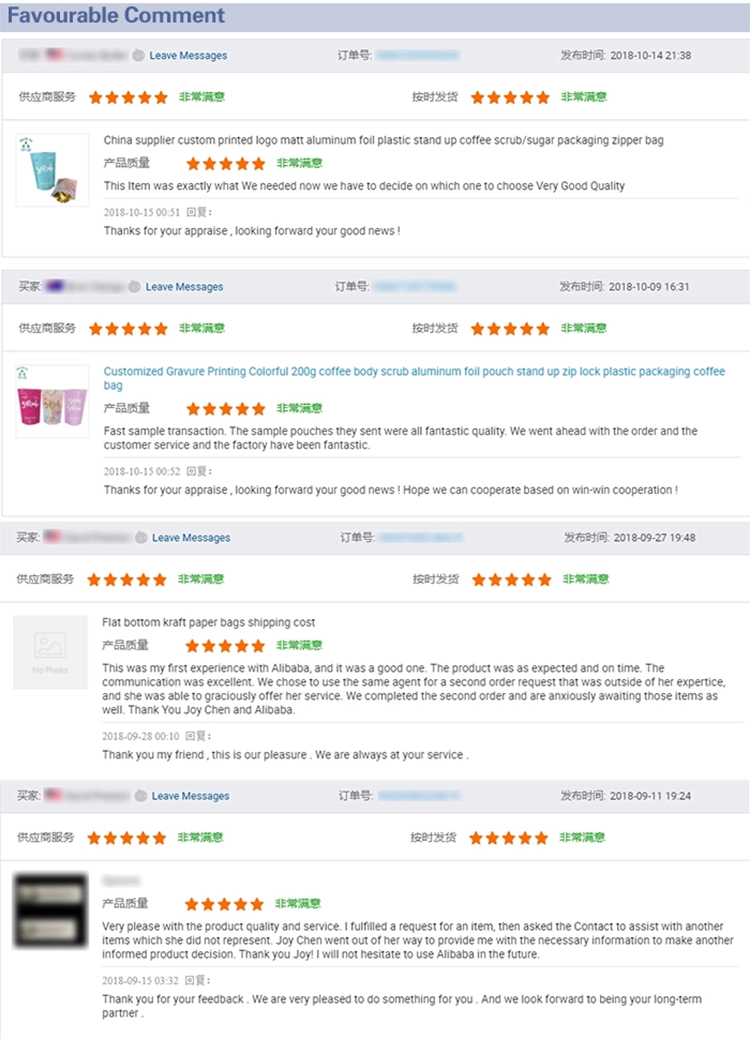Open teal coffee scrub bag product thumbnail
The height and width of the screenshot is (1039, 750).
[52, 170]
